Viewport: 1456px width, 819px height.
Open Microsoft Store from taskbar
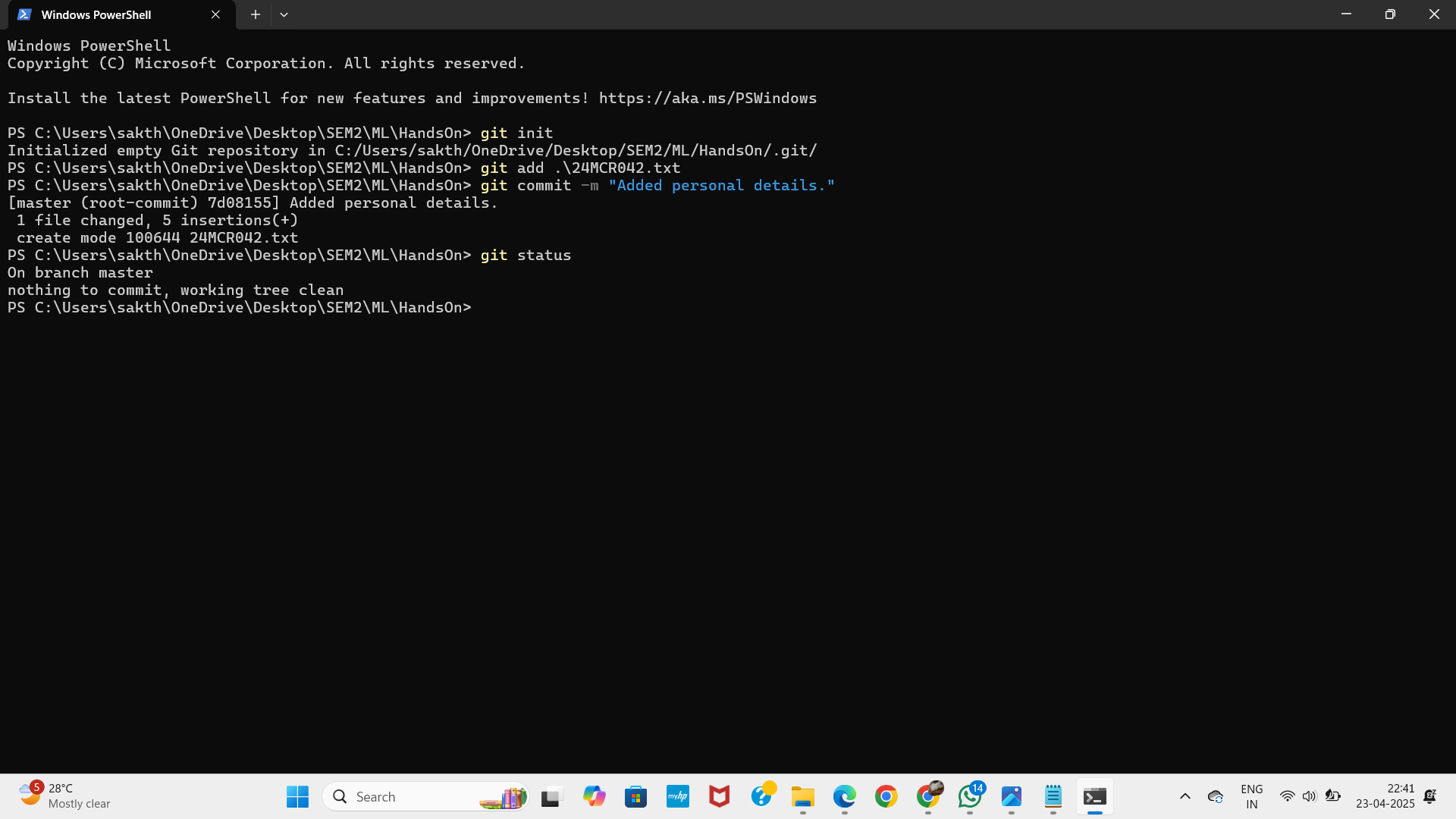(635, 796)
